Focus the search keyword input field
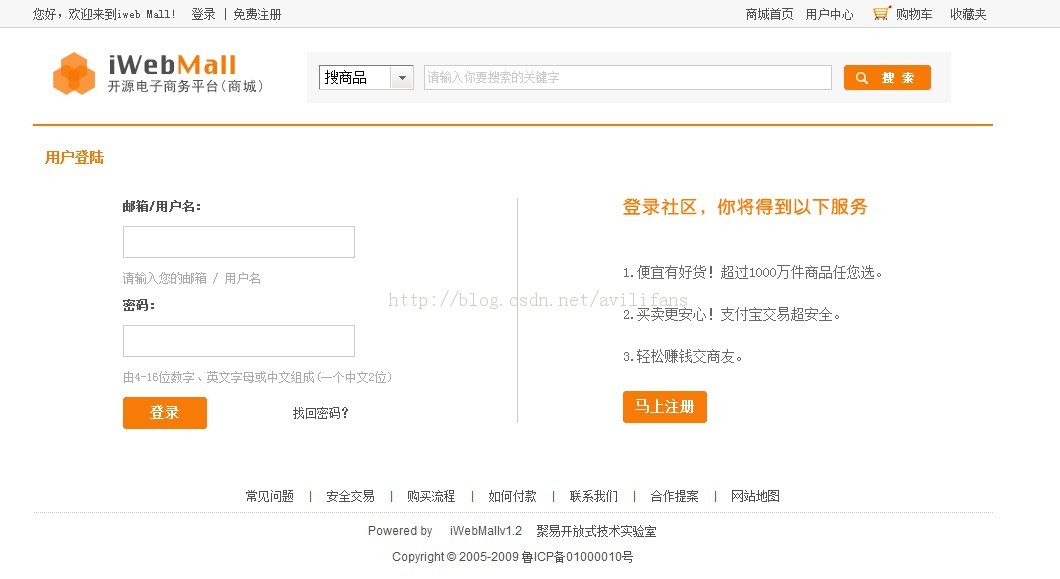 tap(627, 78)
